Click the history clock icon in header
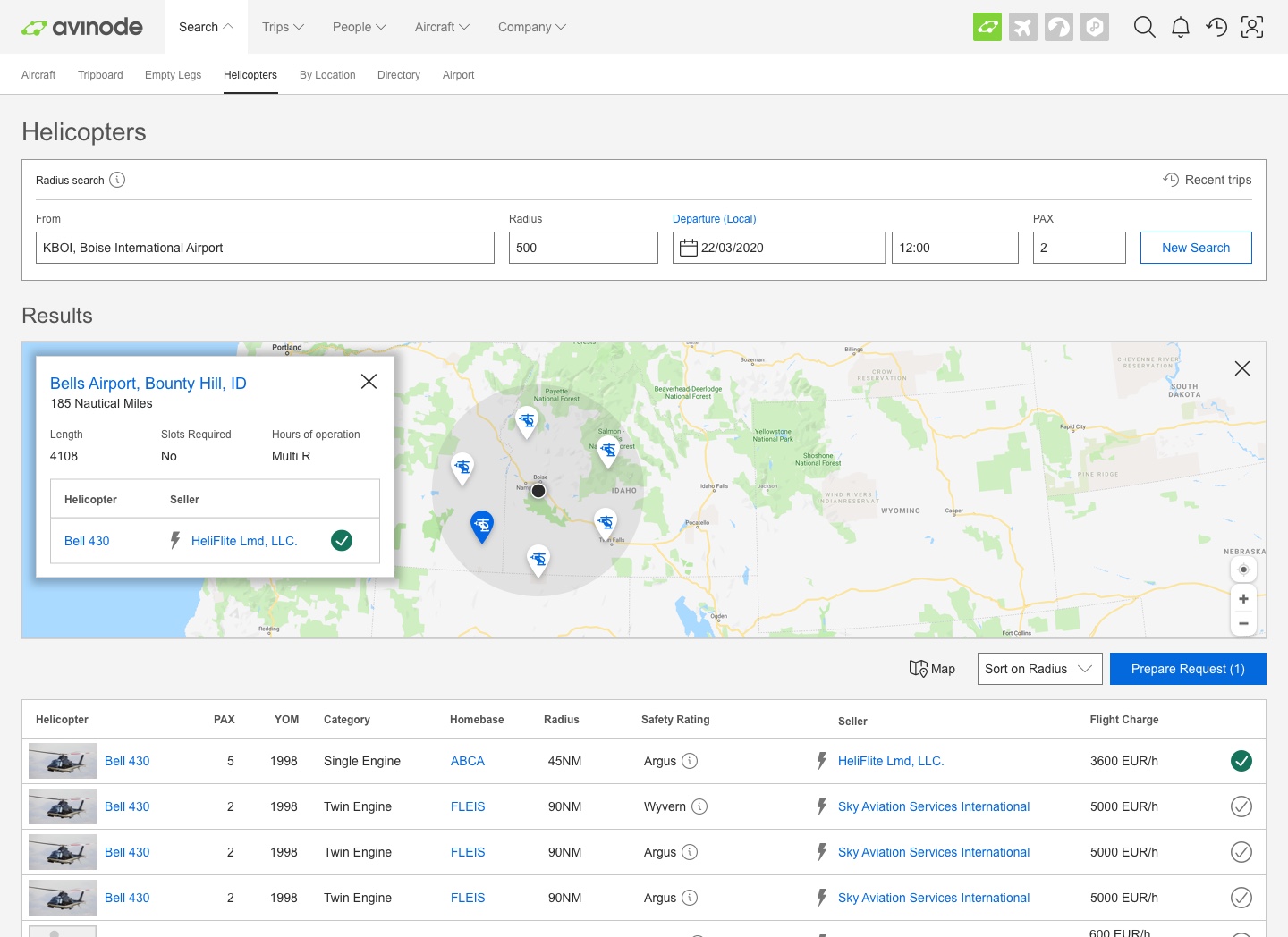The height and width of the screenshot is (937, 1288). point(1216,27)
